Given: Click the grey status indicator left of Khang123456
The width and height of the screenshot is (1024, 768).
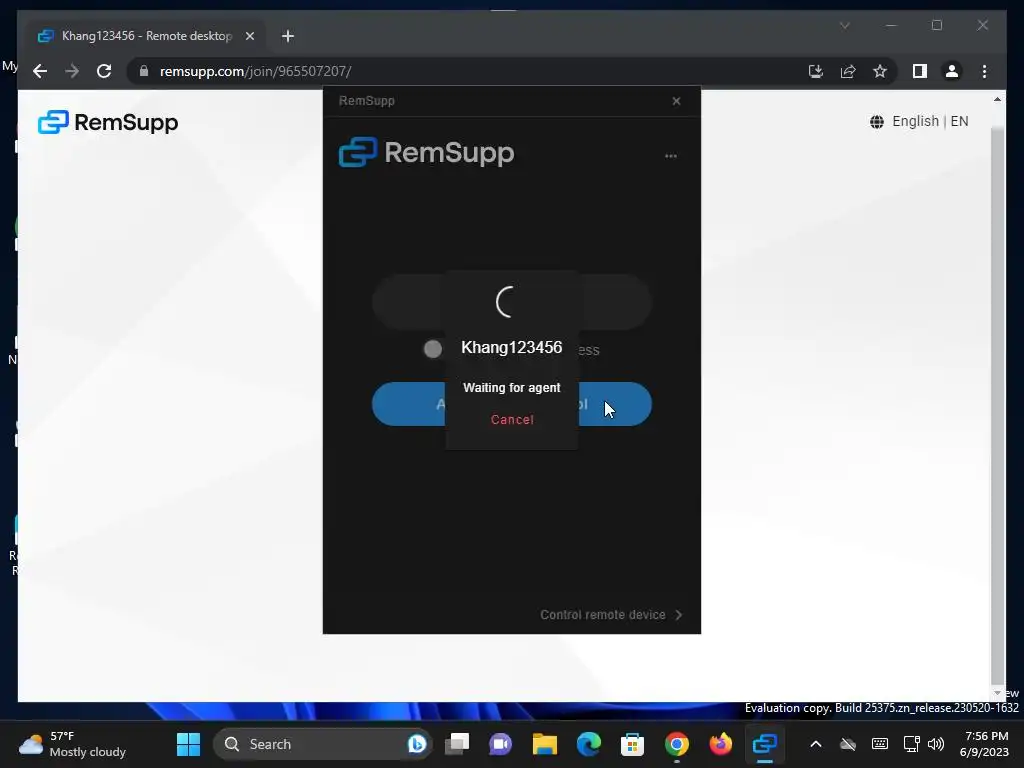Looking at the screenshot, I should [432, 349].
